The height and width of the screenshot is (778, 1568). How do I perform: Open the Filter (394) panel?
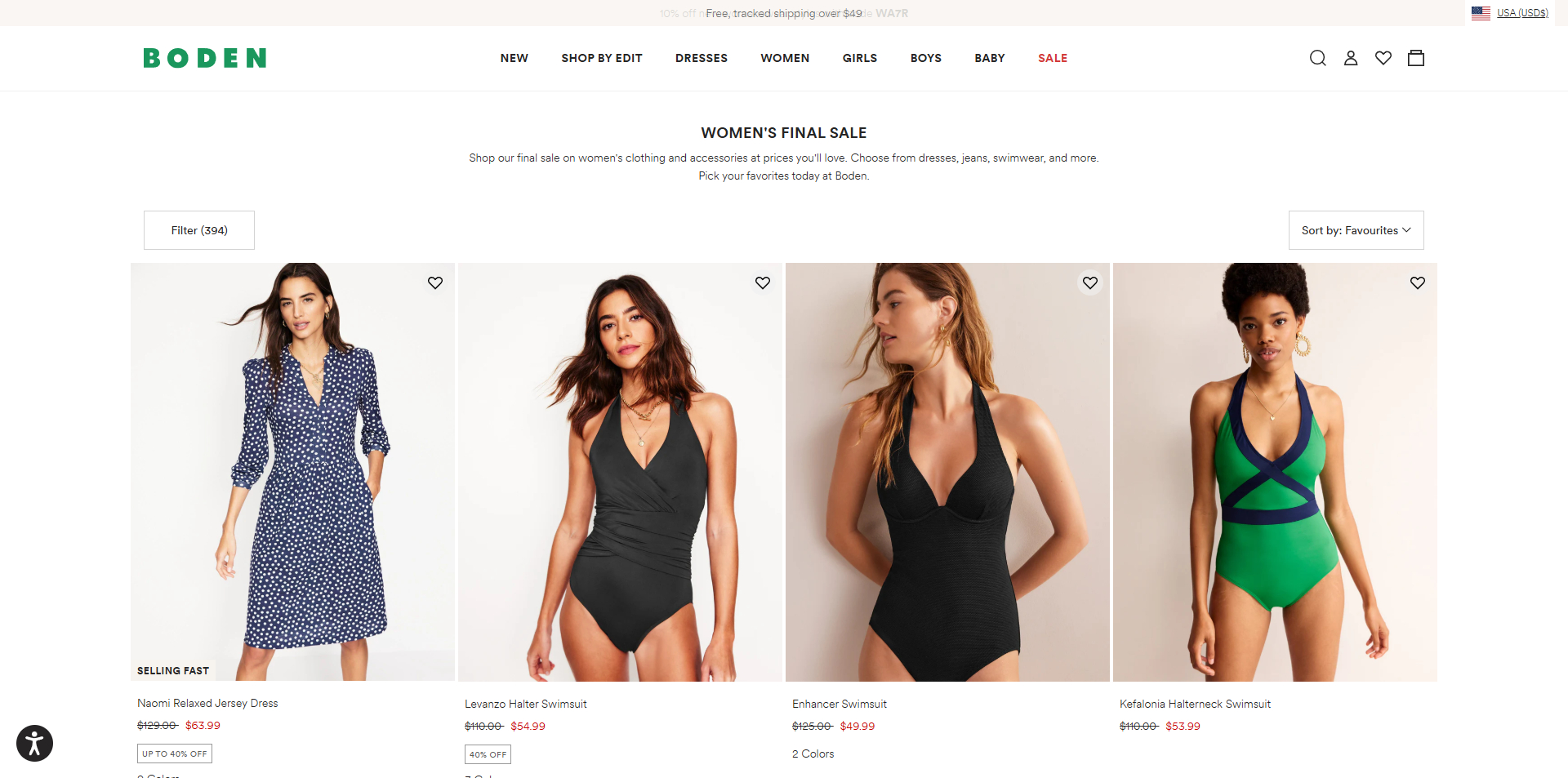199,230
